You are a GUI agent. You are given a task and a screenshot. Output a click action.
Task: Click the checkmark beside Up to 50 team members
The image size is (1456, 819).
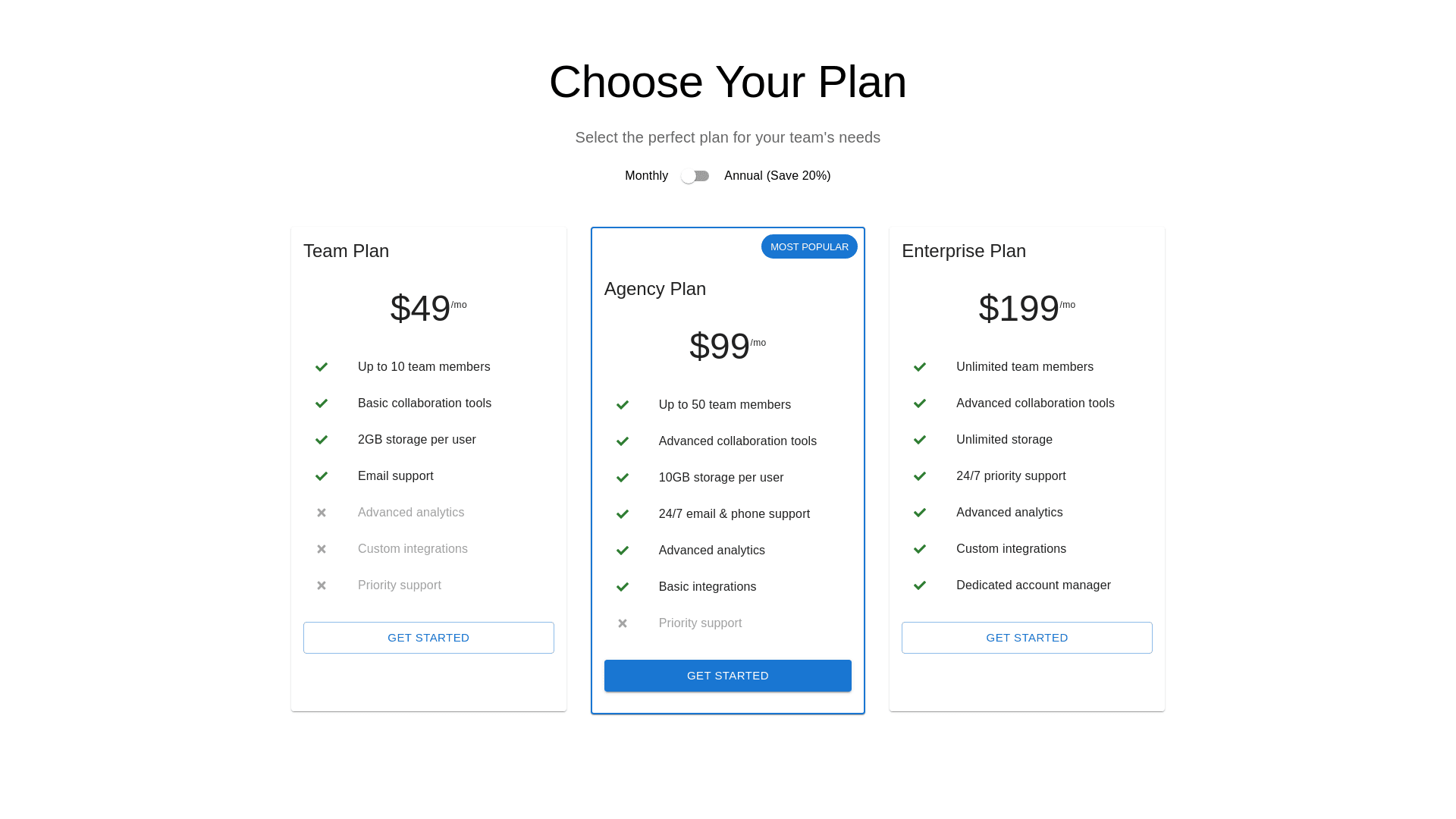pyautogui.click(x=623, y=405)
